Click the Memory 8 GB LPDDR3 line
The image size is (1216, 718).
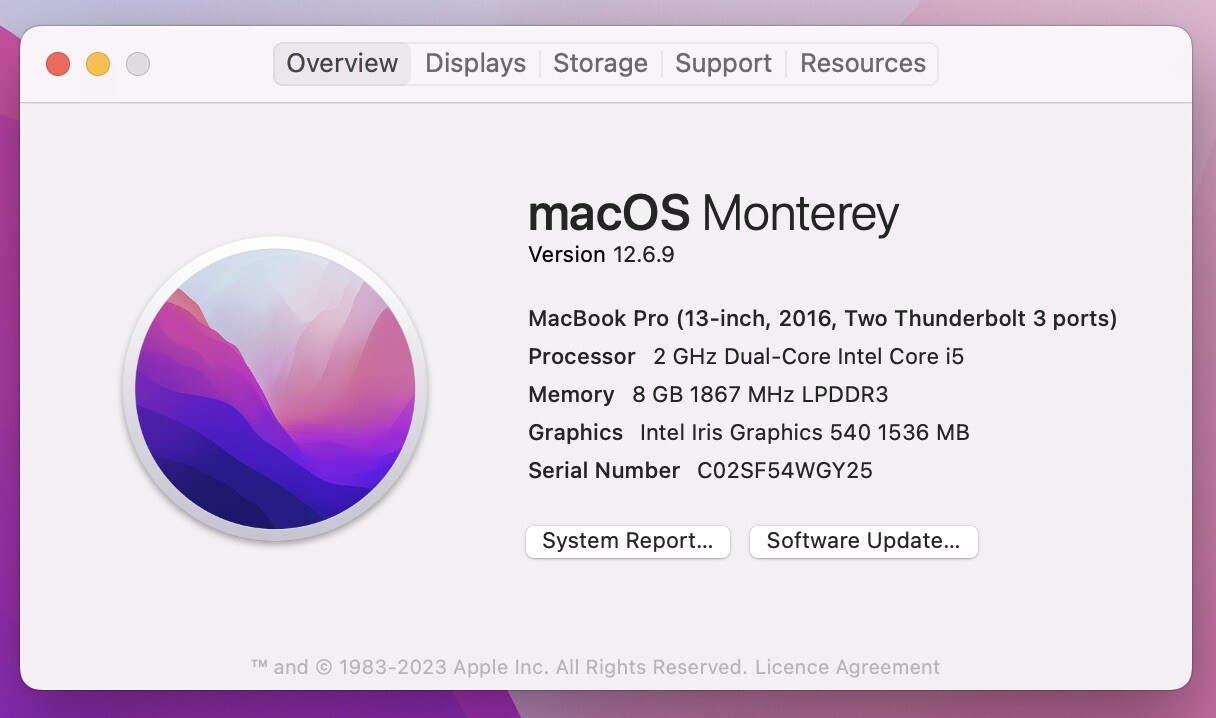[x=708, y=395]
